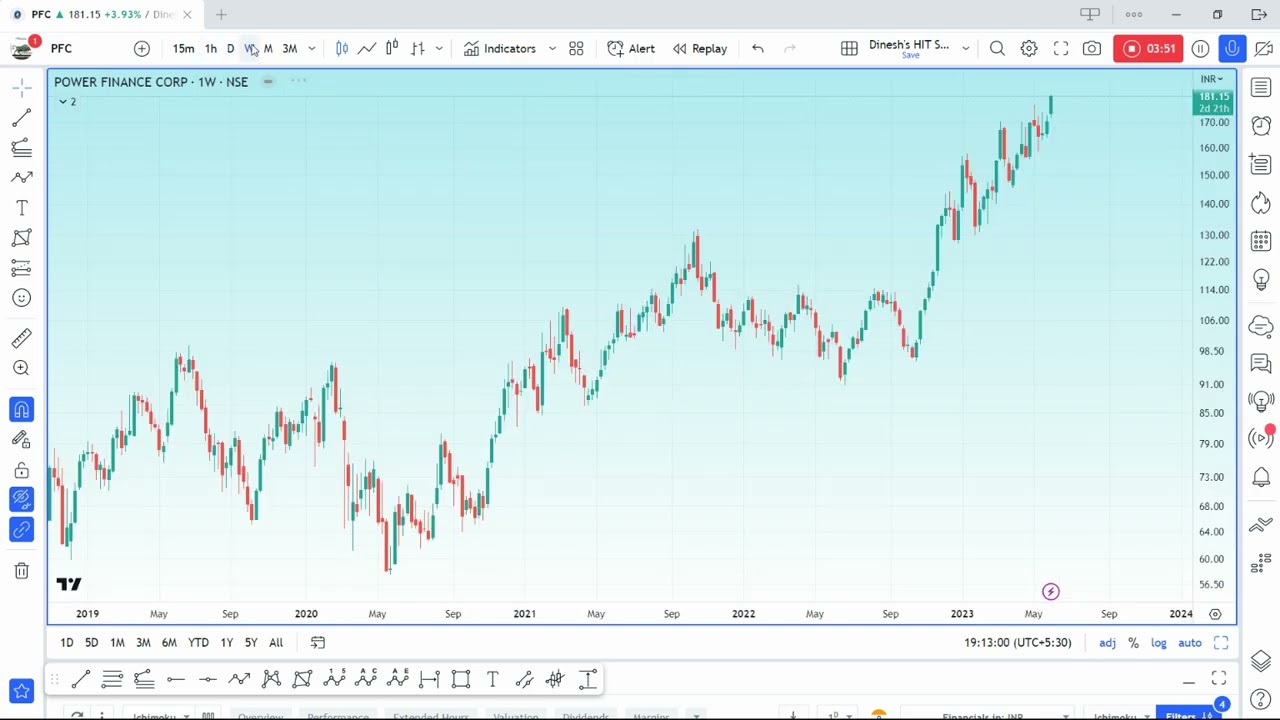Open the alerts clock icon on right sidebar

click(1261, 126)
